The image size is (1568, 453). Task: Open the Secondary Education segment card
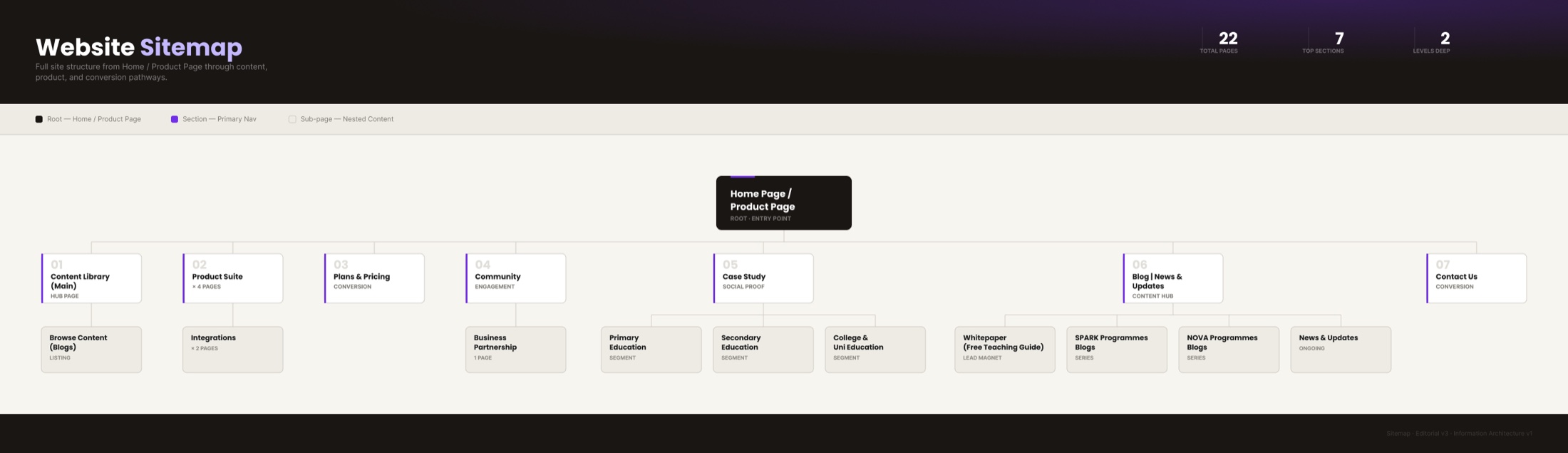[763, 350]
